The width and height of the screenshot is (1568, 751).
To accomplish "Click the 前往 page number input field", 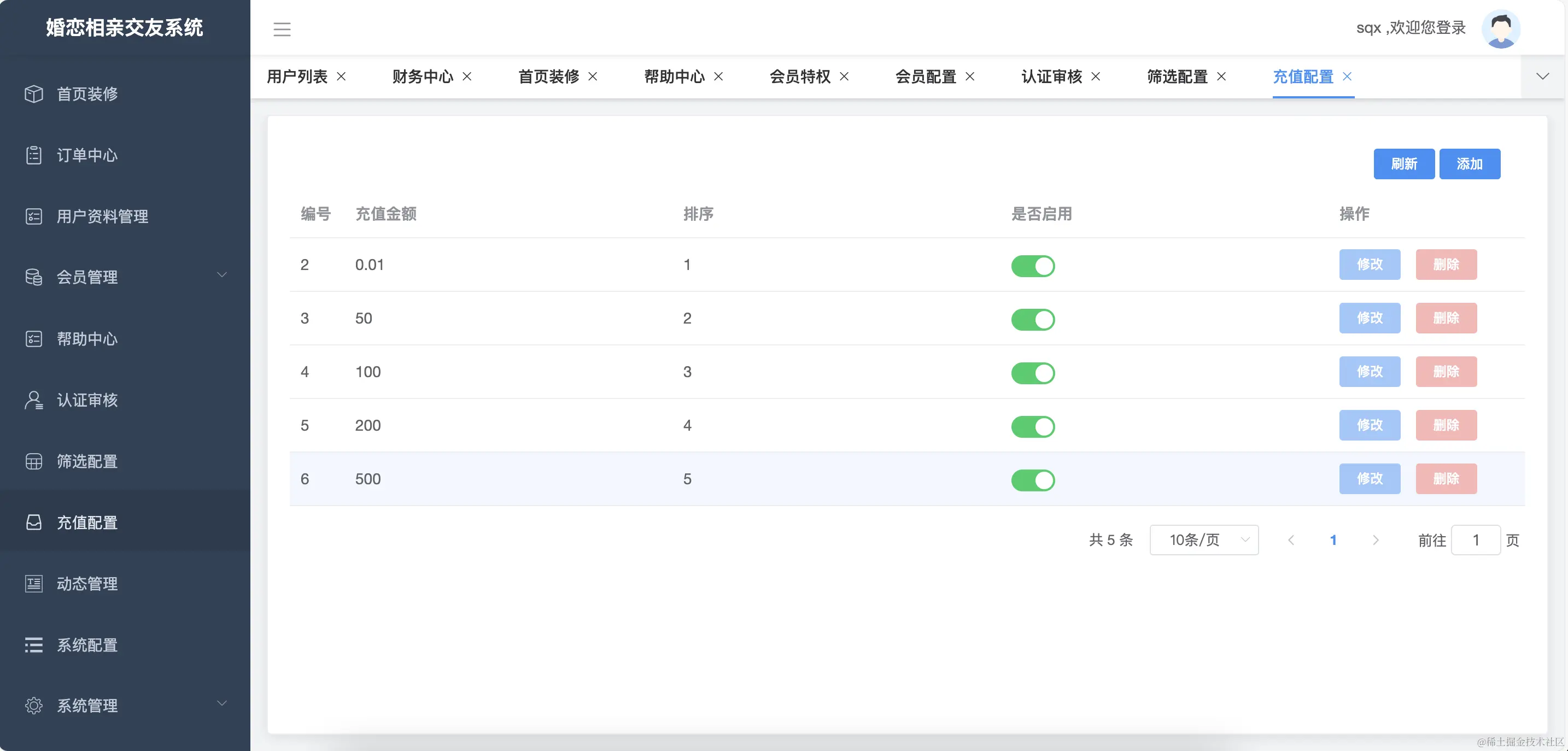I will tap(1476, 540).
